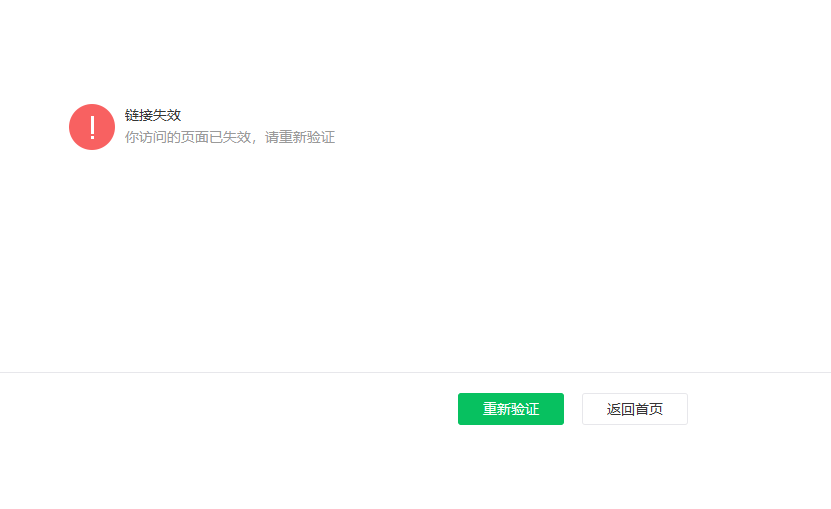Choose the 重新验证 action at the bottom

(510, 409)
